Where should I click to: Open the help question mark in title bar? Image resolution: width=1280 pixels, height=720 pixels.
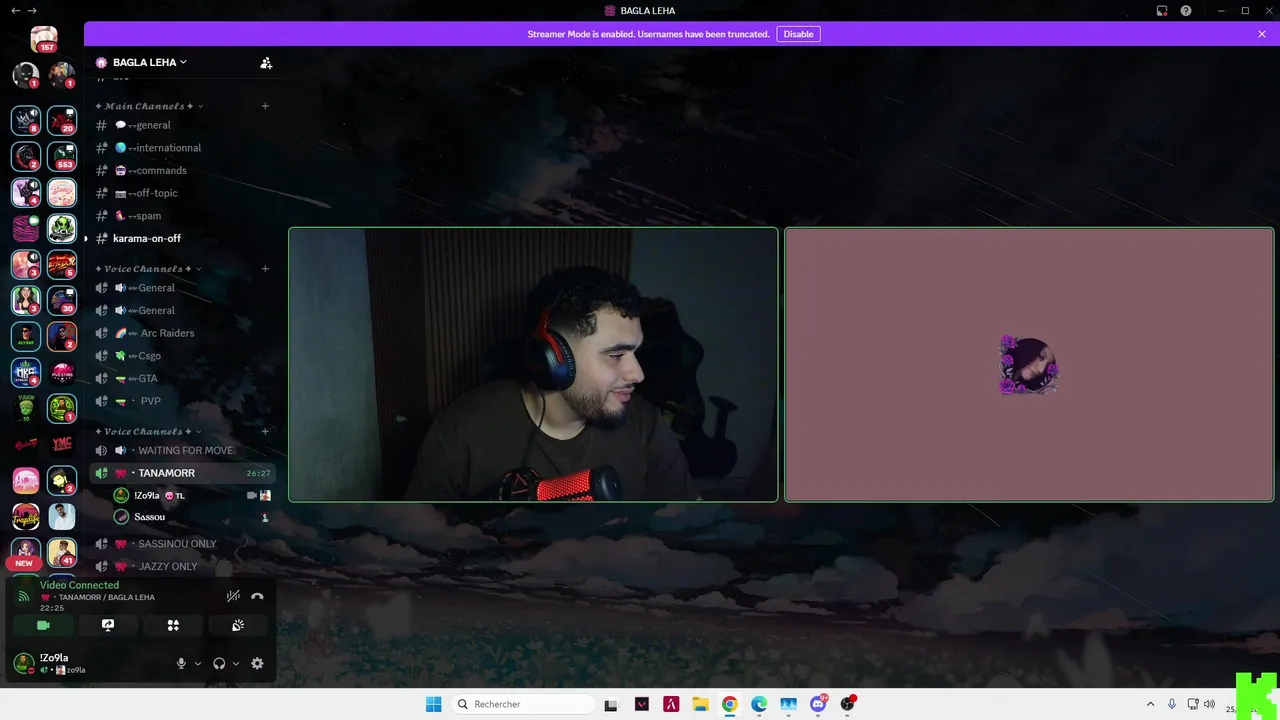[1186, 11]
